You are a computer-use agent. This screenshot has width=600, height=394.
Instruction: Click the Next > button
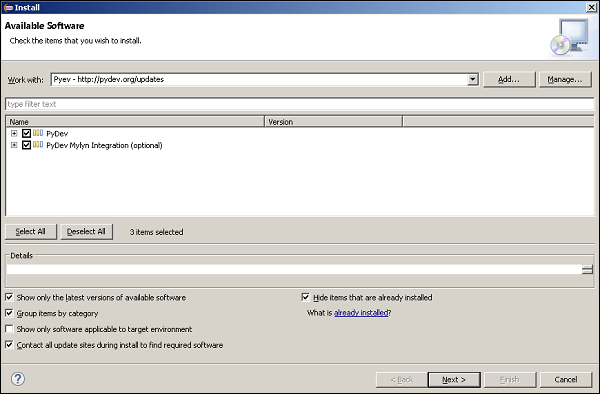[x=454, y=379]
